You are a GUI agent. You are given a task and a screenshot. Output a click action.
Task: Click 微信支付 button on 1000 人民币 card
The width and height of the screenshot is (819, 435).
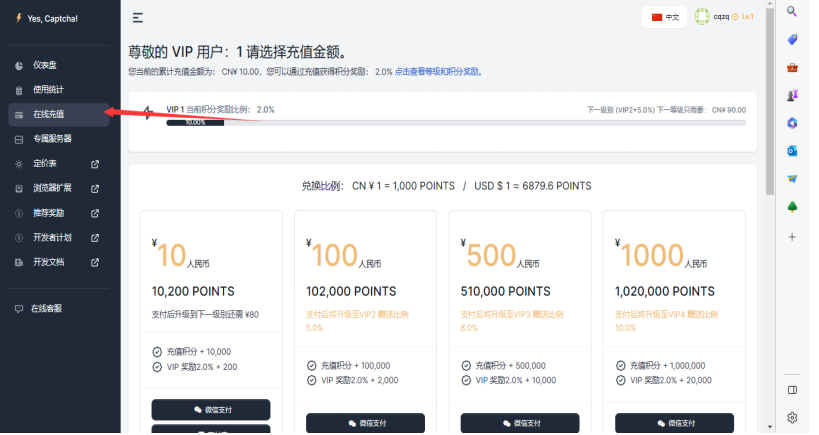coord(674,423)
